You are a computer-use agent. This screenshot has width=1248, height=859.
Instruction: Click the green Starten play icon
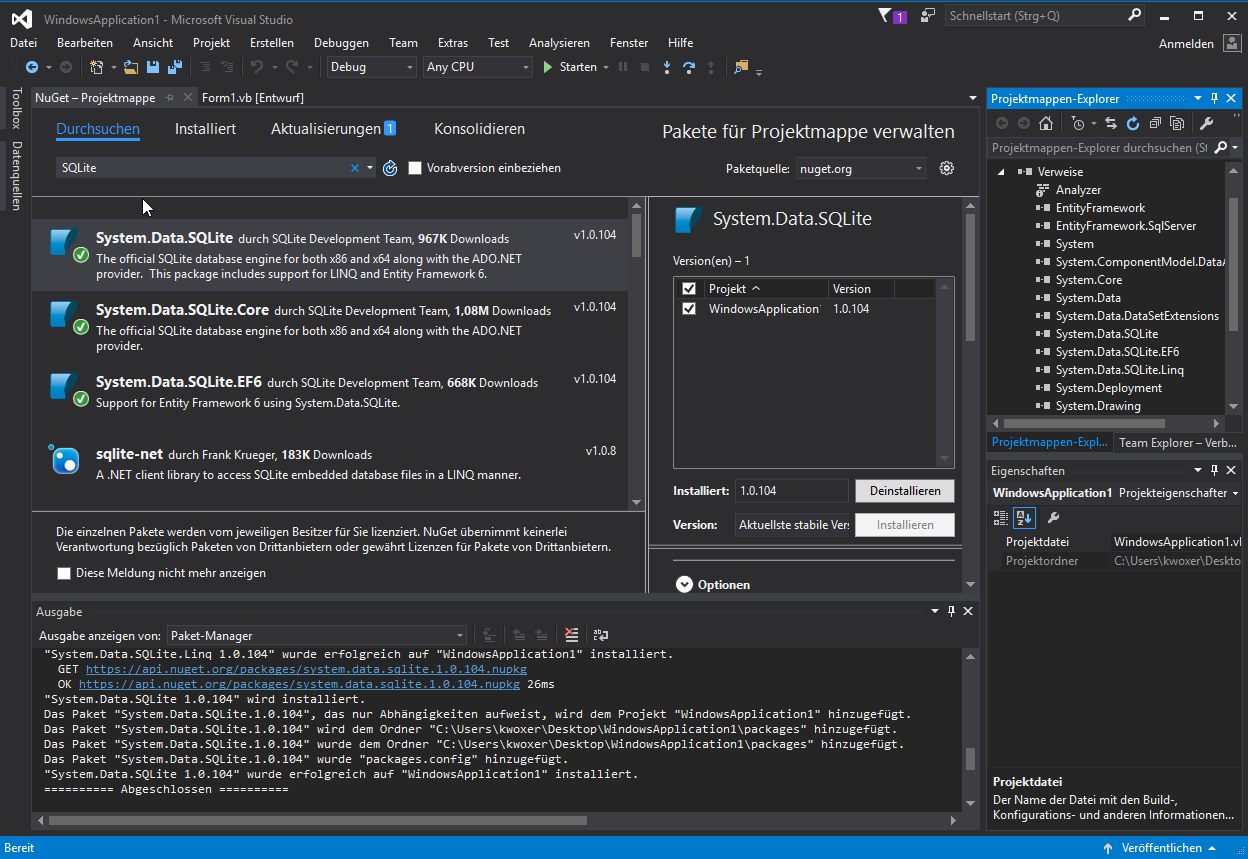[x=547, y=67]
